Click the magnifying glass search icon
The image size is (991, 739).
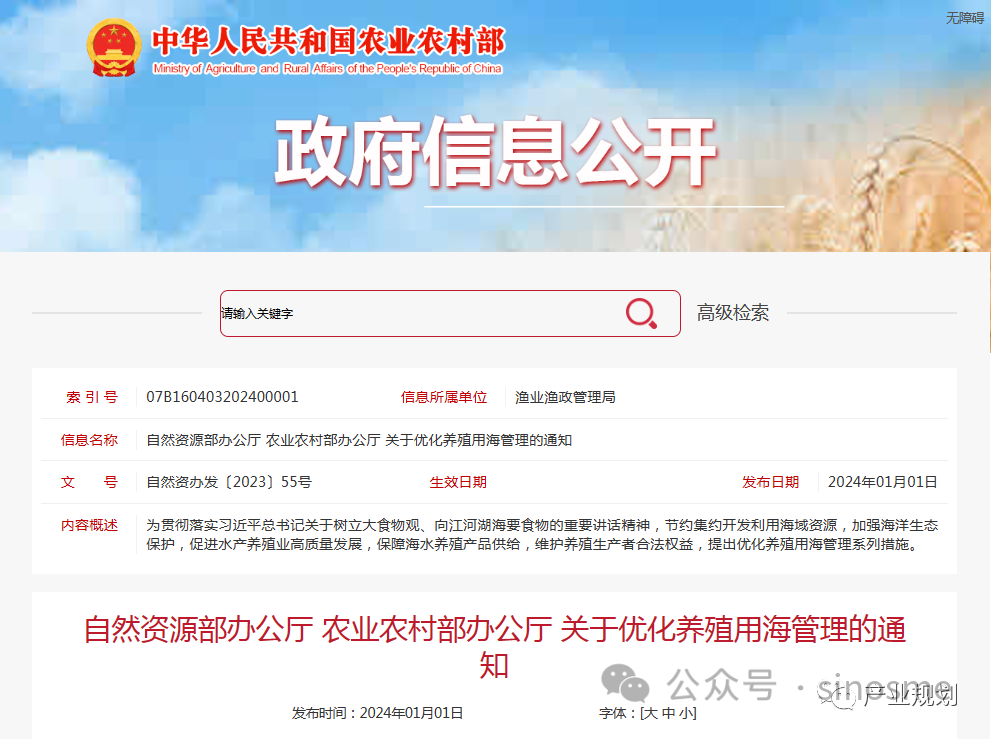tap(641, 314)
